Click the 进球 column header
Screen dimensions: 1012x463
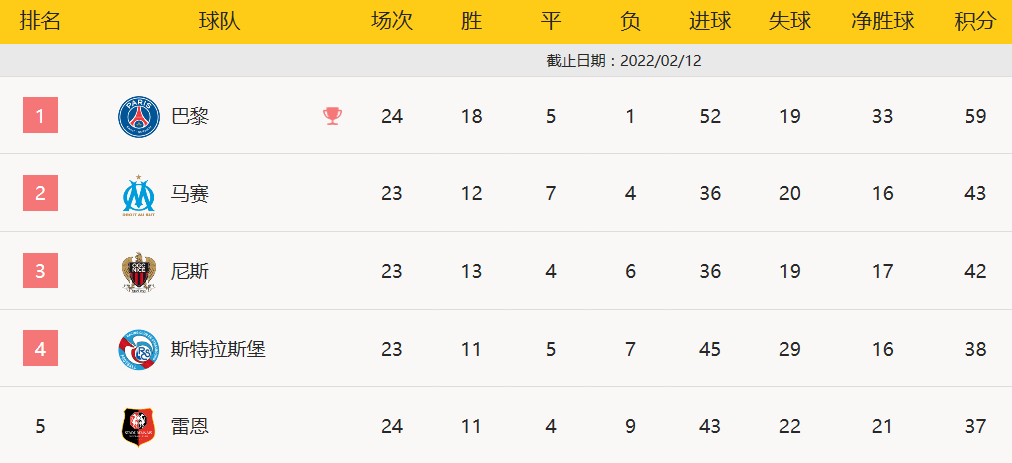coord(710,22)
